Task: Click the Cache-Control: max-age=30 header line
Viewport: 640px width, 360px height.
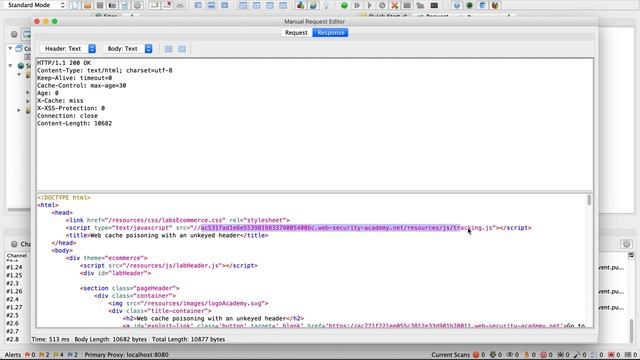Action: [82, 86]
